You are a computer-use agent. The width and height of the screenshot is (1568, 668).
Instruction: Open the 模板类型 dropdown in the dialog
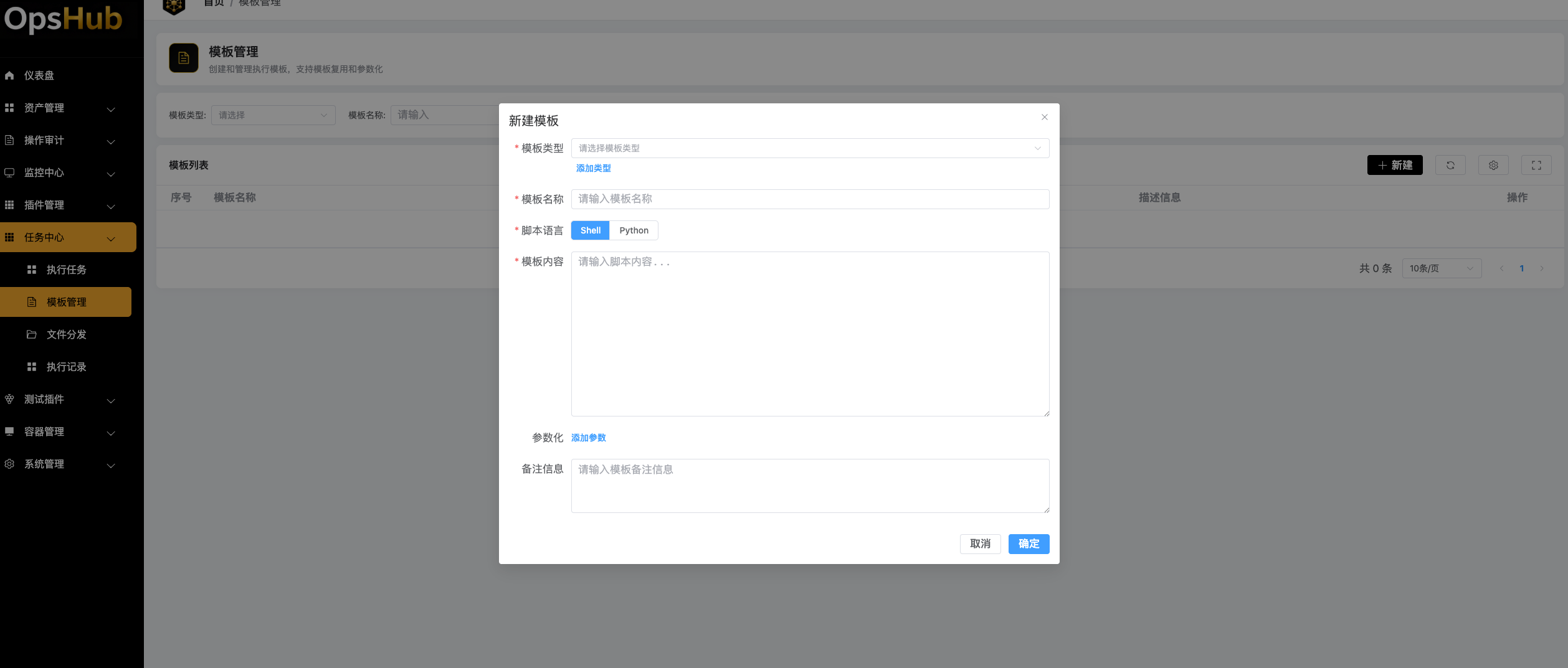[x=809, y=148]
